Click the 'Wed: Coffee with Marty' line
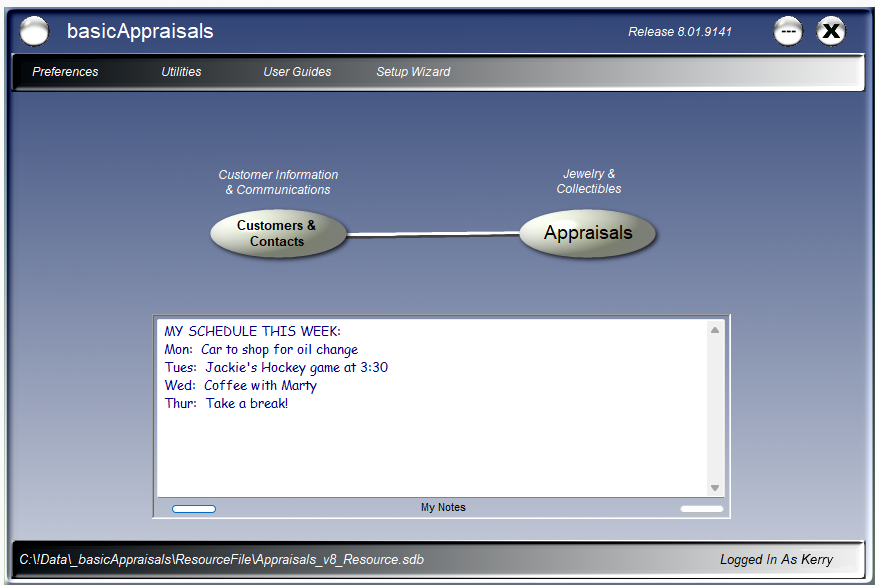This screenshot has width=875, height=585. (241, 385)
